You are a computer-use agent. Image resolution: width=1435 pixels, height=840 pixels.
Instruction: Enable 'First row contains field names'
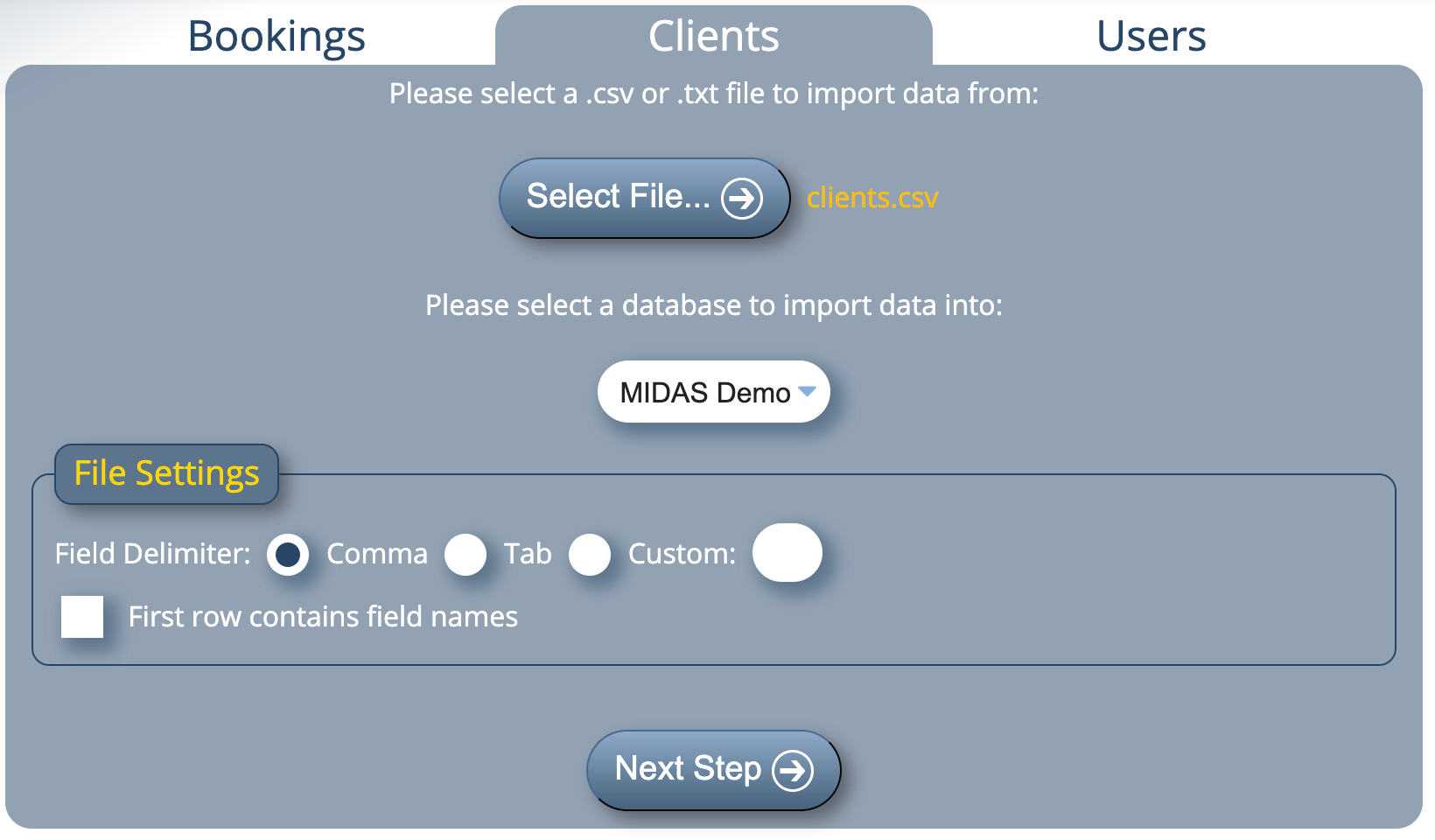pos(82,616)
